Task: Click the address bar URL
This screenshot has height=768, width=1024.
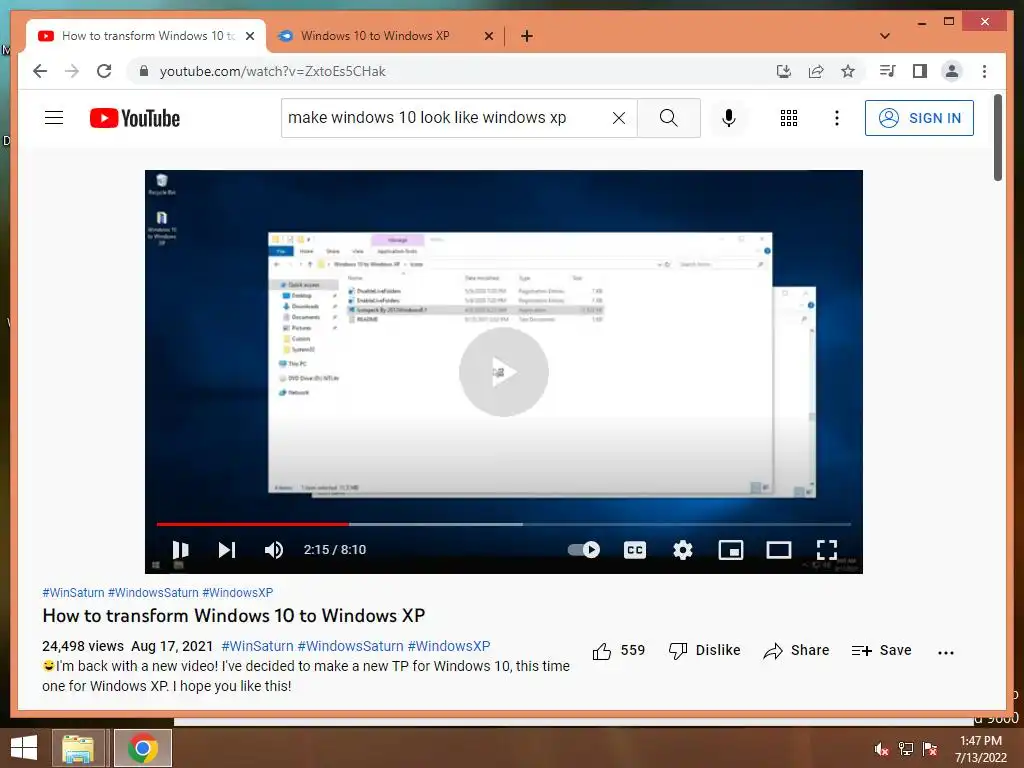Action: point(272,71)
